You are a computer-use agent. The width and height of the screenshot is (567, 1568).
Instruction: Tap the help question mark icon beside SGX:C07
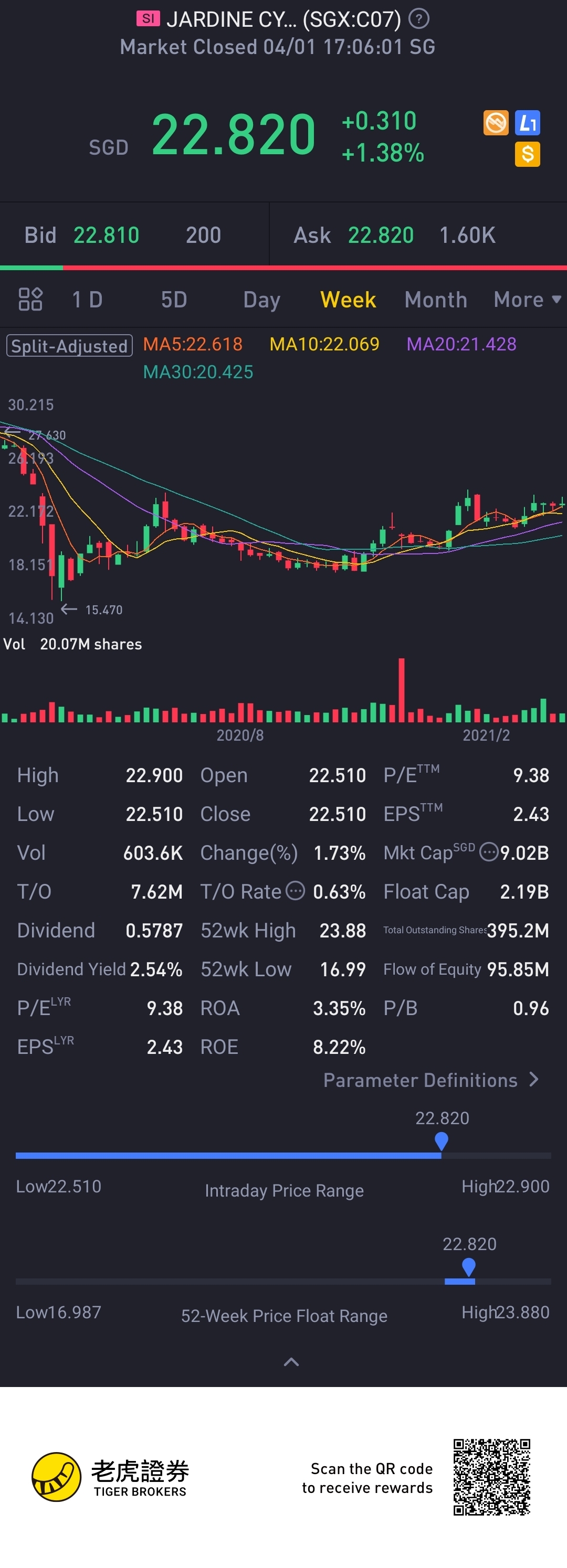(x=418, y=19)
